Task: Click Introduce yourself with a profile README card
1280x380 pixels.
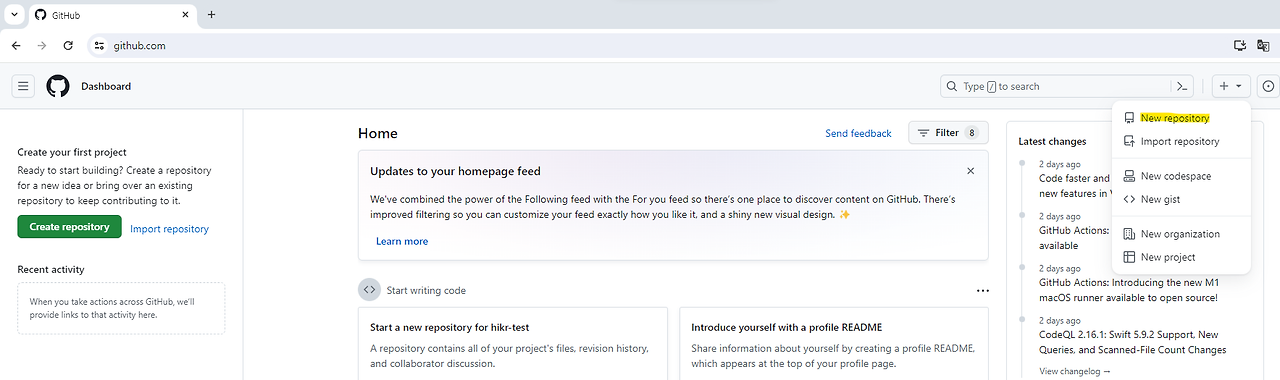Action: click(x=834, y=343)
